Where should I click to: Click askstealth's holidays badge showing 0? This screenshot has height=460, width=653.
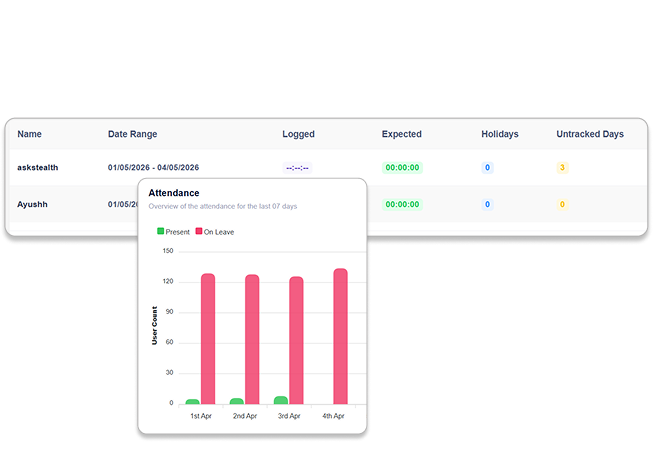tap(487, 168)
